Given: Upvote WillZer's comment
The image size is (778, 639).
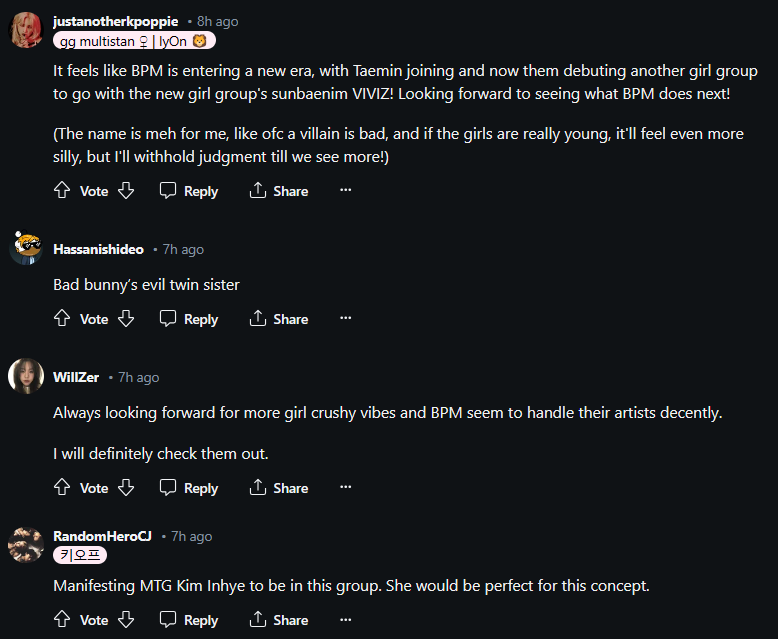Looking at the screenshot, I should (62, 488).
